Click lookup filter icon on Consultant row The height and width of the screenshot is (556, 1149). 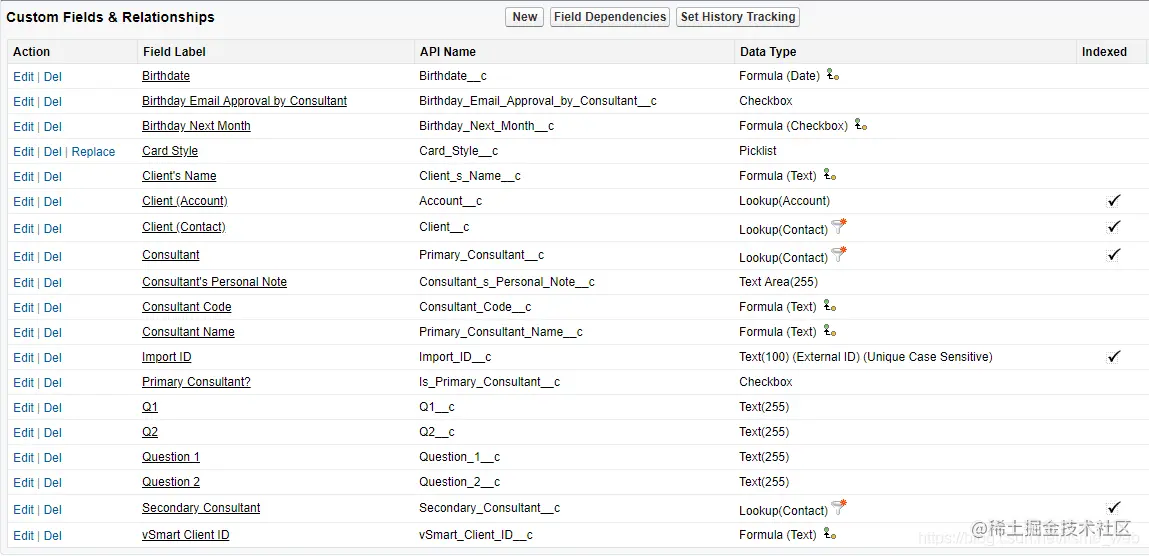point(839,255)
